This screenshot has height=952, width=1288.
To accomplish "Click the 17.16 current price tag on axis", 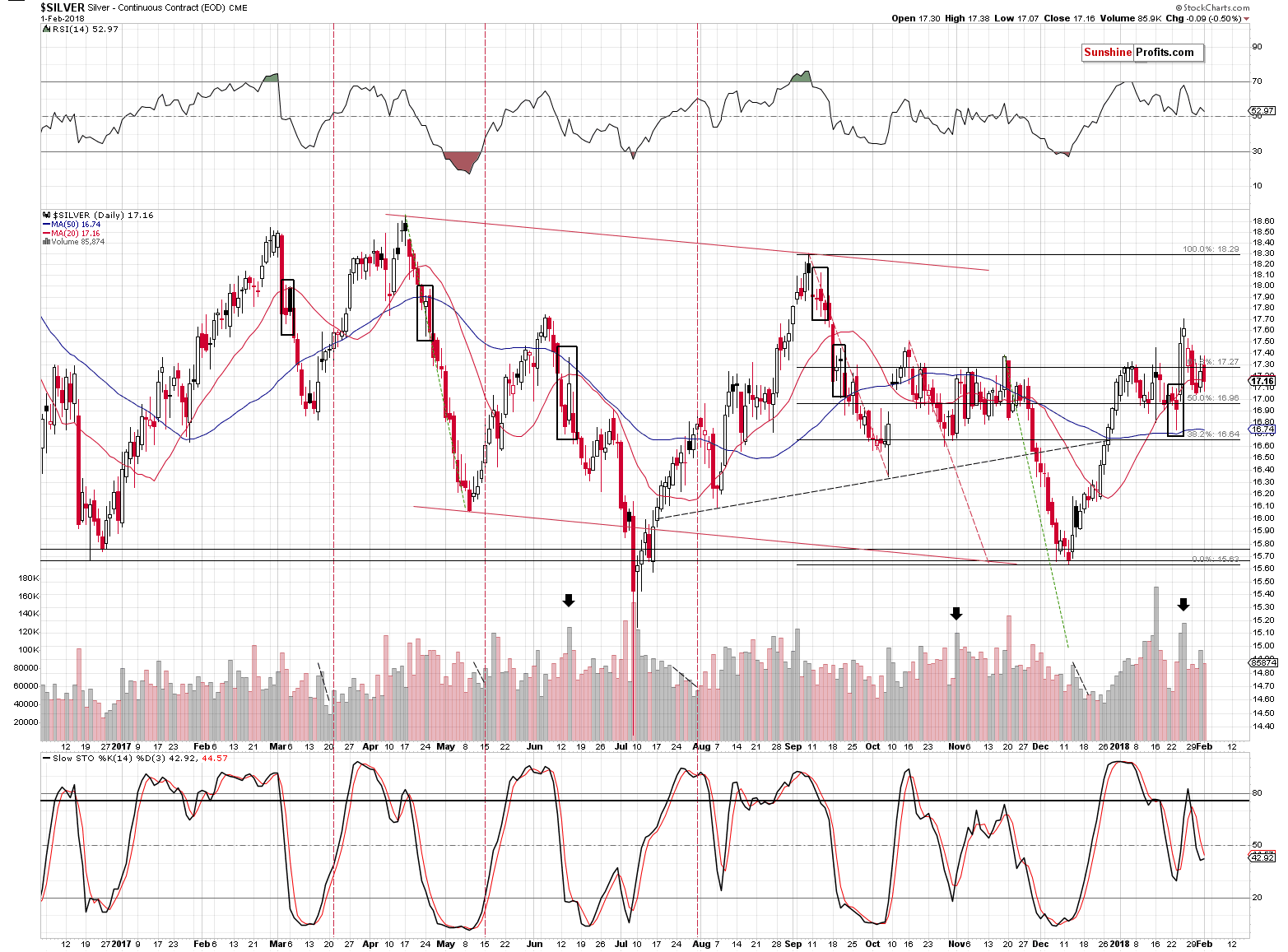I will pyautogui.click(x=1262, y=381).
